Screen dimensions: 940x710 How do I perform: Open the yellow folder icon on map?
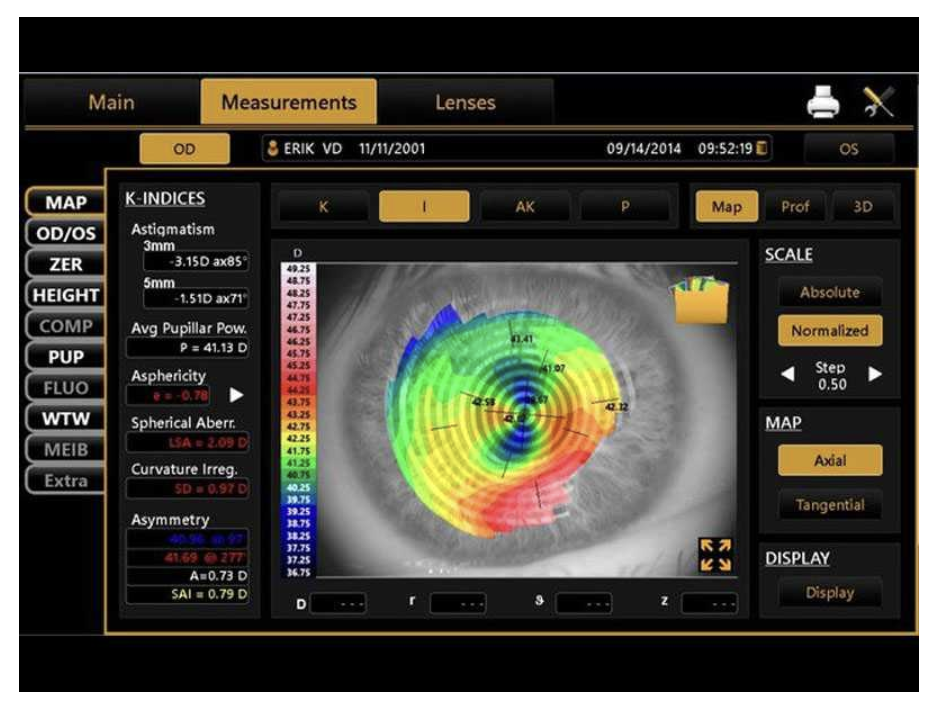tap(701, 299)
